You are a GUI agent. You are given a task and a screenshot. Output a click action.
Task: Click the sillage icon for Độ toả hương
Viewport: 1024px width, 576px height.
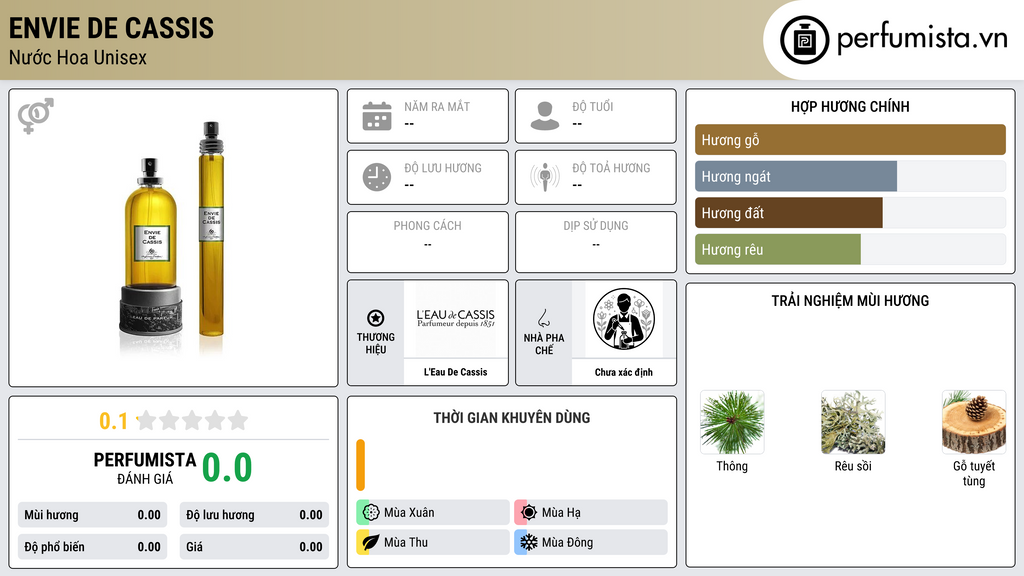[545, 177]
